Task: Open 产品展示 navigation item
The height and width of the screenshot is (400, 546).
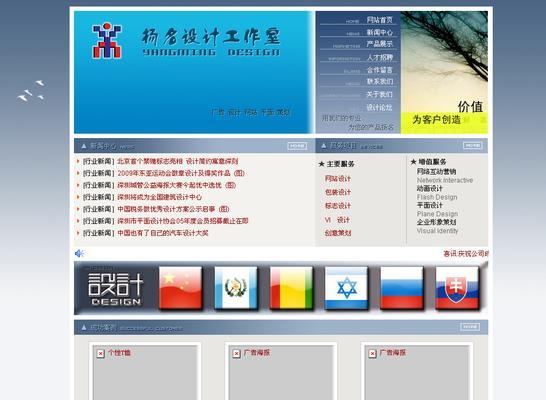Action: pos(380,44)
